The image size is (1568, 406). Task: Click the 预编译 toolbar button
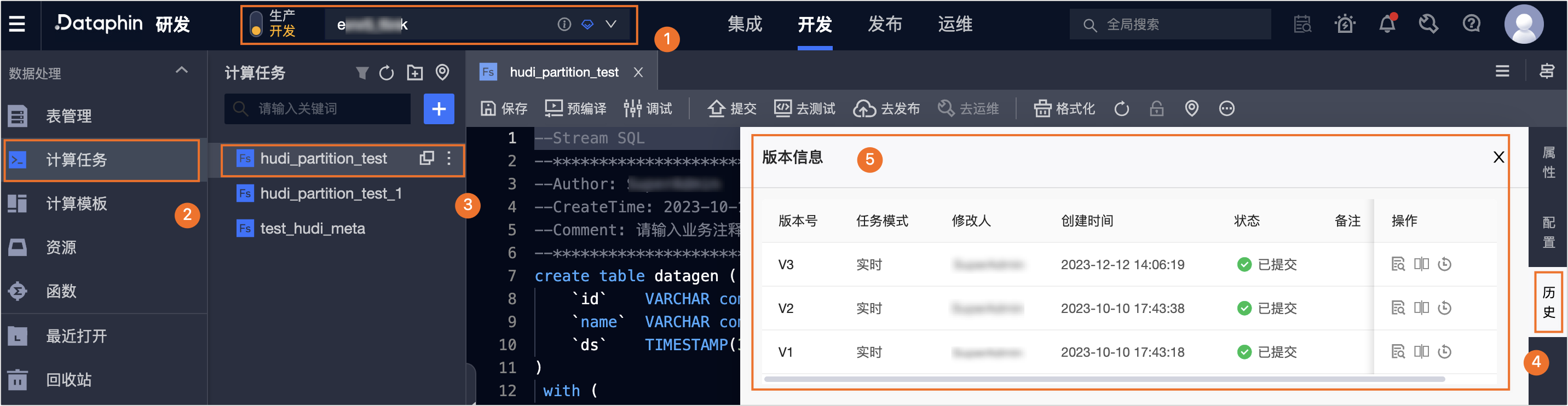tap(575, 108)
